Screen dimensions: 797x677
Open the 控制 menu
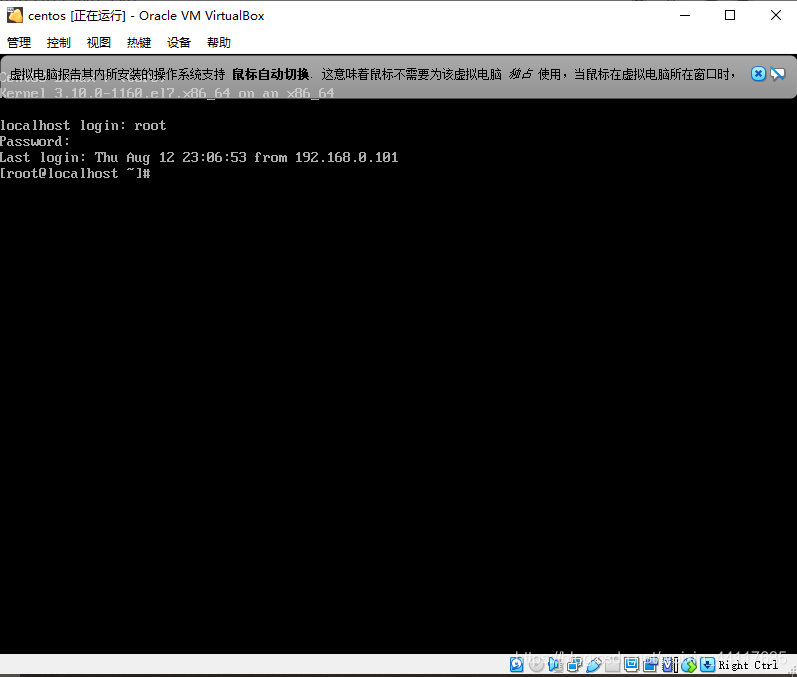[58, 43]
